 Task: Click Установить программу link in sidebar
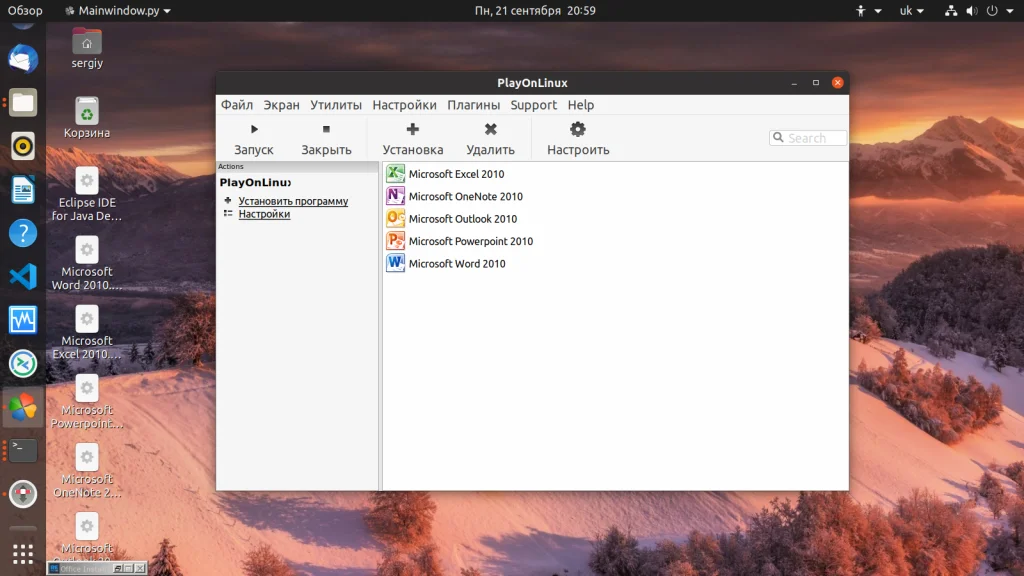pyautogui.click(x=293, y=201)
